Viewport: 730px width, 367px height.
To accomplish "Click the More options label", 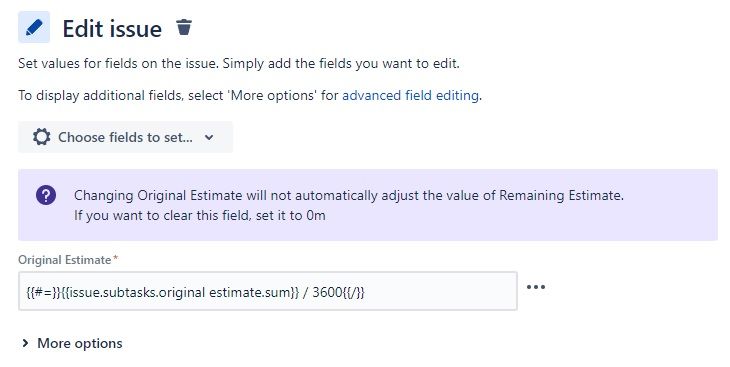I will tap(80, 343).
